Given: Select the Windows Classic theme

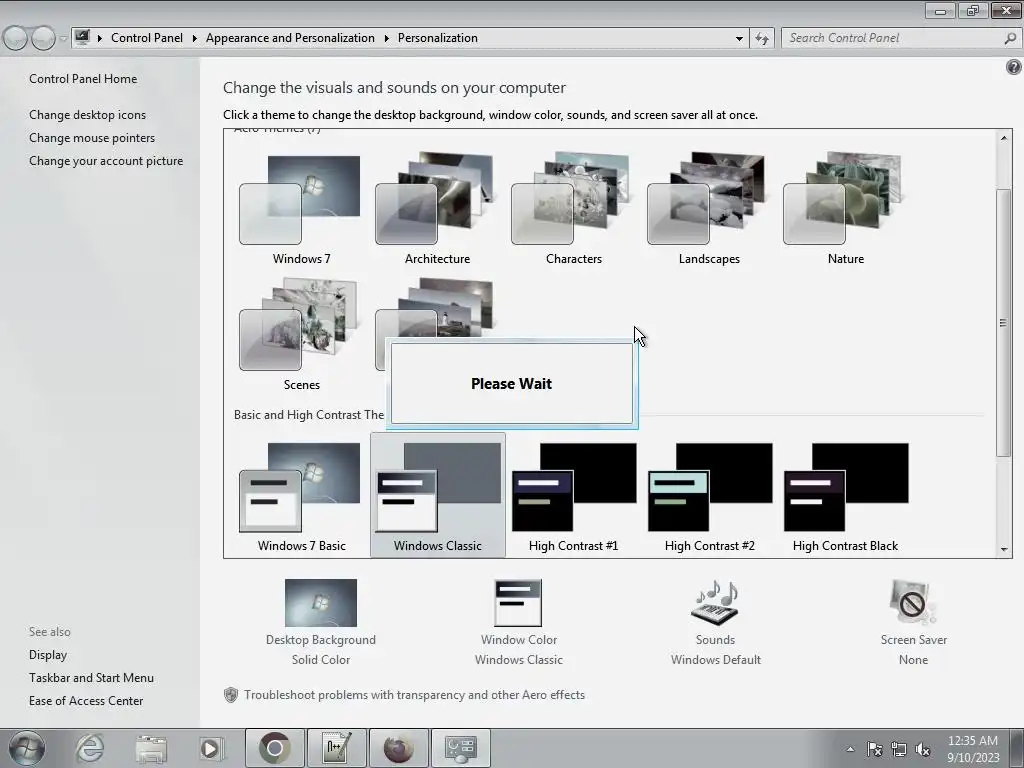Looking at the screenshot, I should 438,496.
